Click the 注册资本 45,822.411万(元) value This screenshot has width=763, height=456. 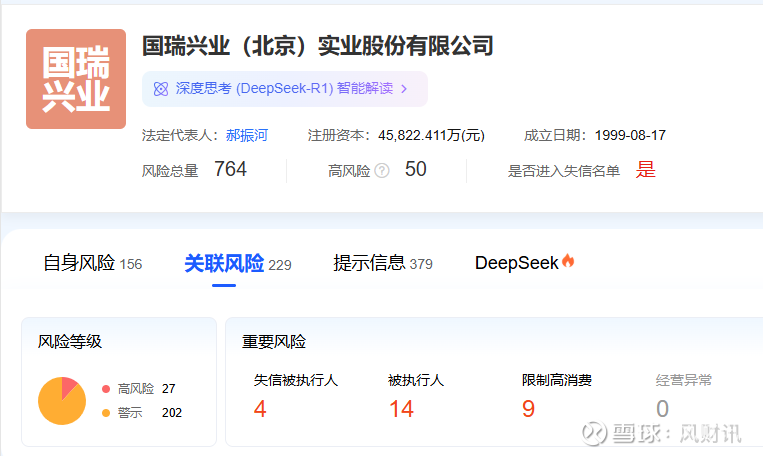tap(431, 135)
